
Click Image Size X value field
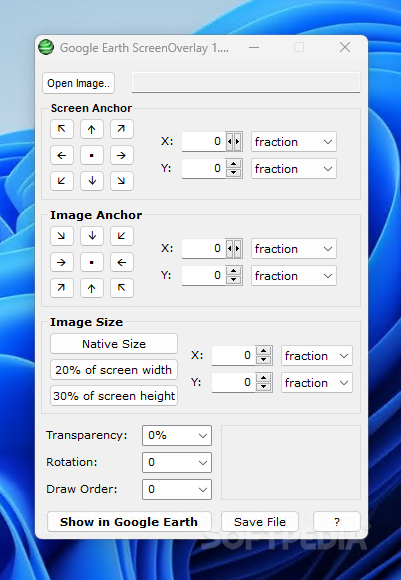233,355
